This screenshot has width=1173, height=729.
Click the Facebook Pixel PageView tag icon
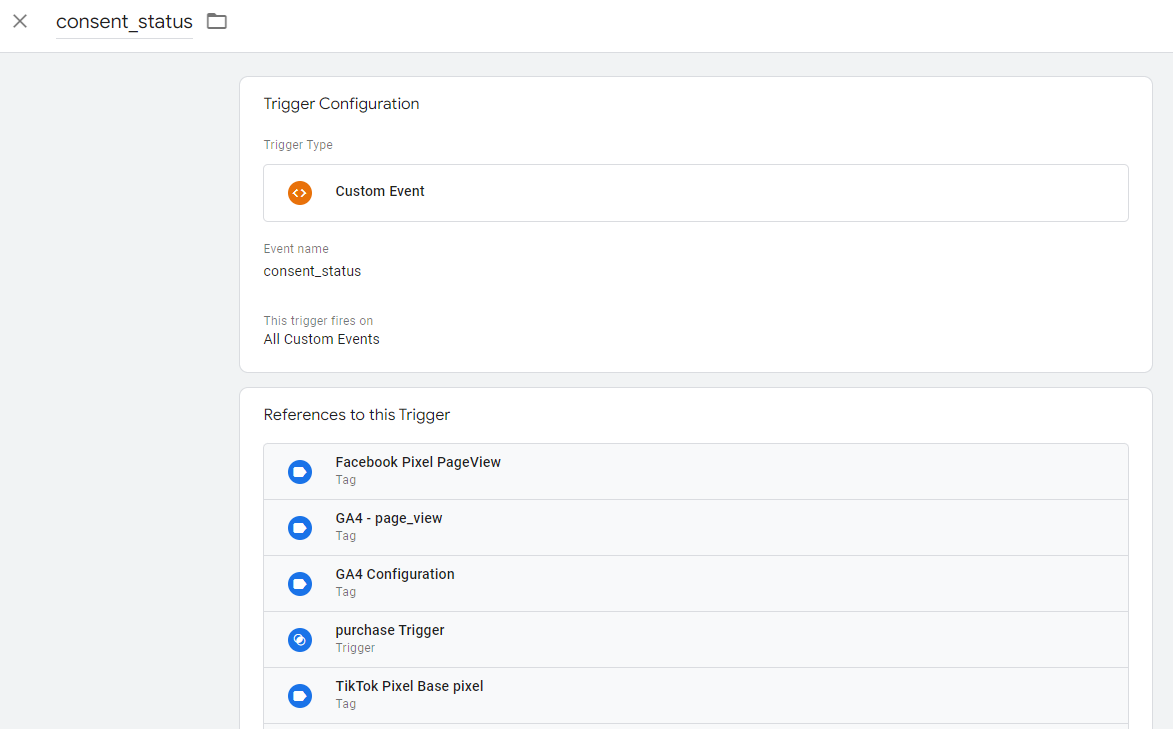[x=300, y=472]
